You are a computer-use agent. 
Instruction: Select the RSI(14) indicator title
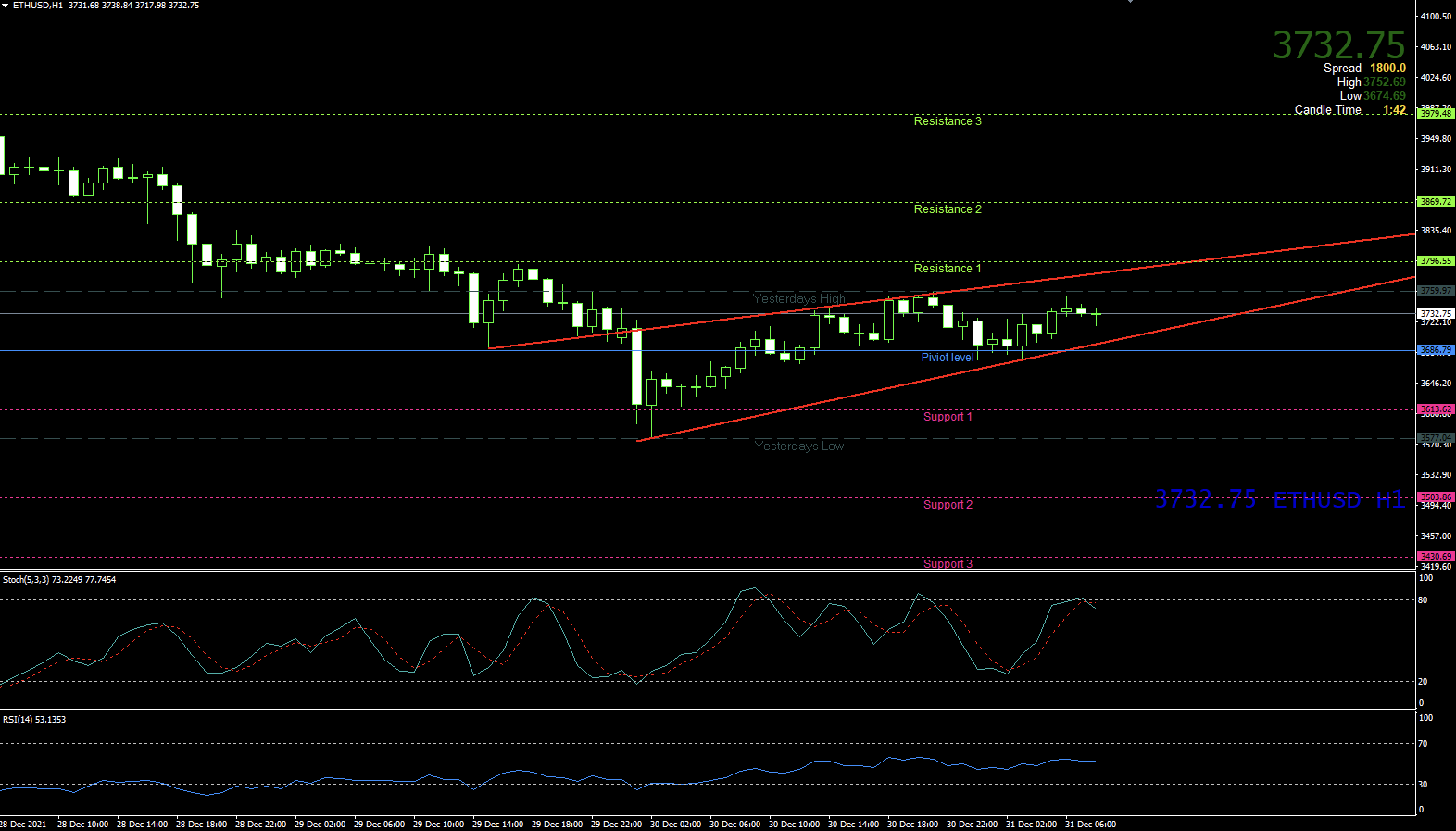[34, 720]
